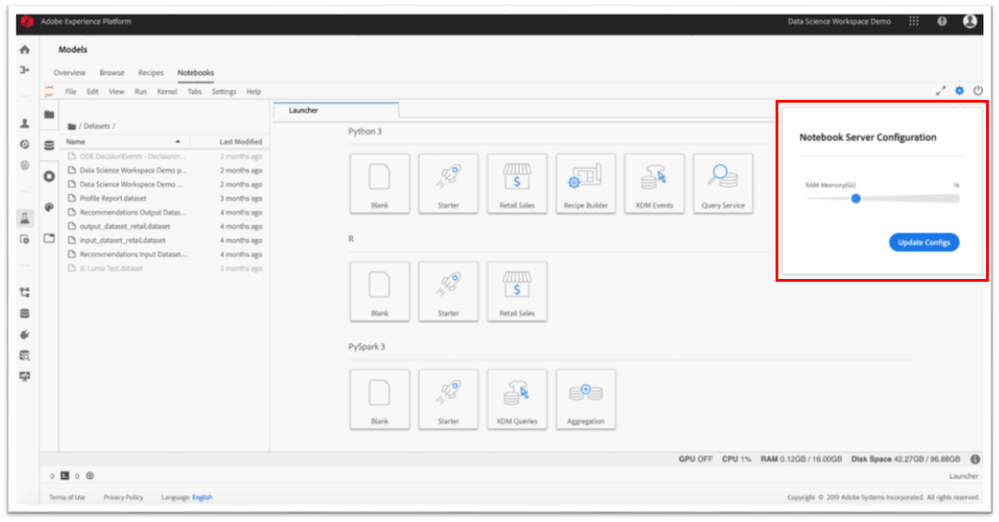Viewport: 999px width, 522px height.
Task: Open the Privacy Policy link
Action: point(123,497)
